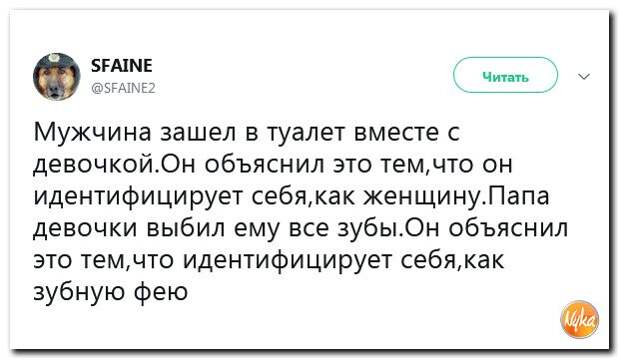Click the orange watermark logo badge
This screenshot has height=360, width=620.
pos(580,320)
